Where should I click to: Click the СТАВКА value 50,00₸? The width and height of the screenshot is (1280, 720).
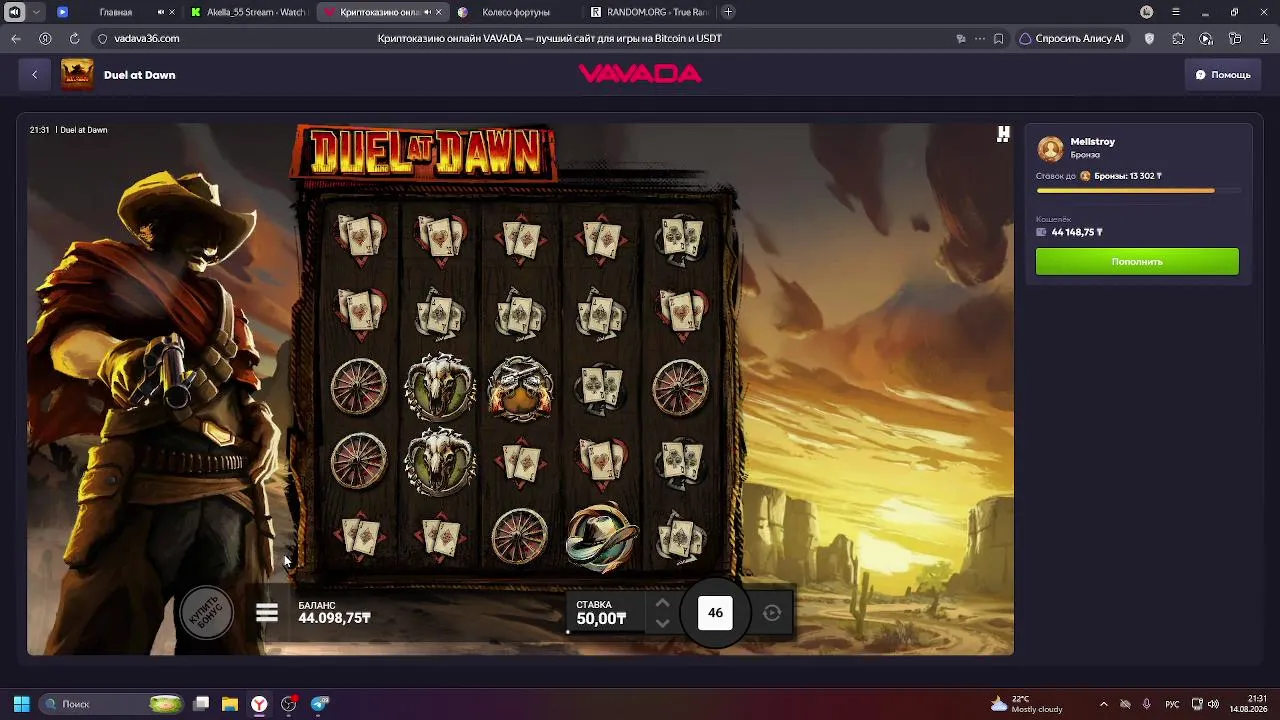coord(601,619)
